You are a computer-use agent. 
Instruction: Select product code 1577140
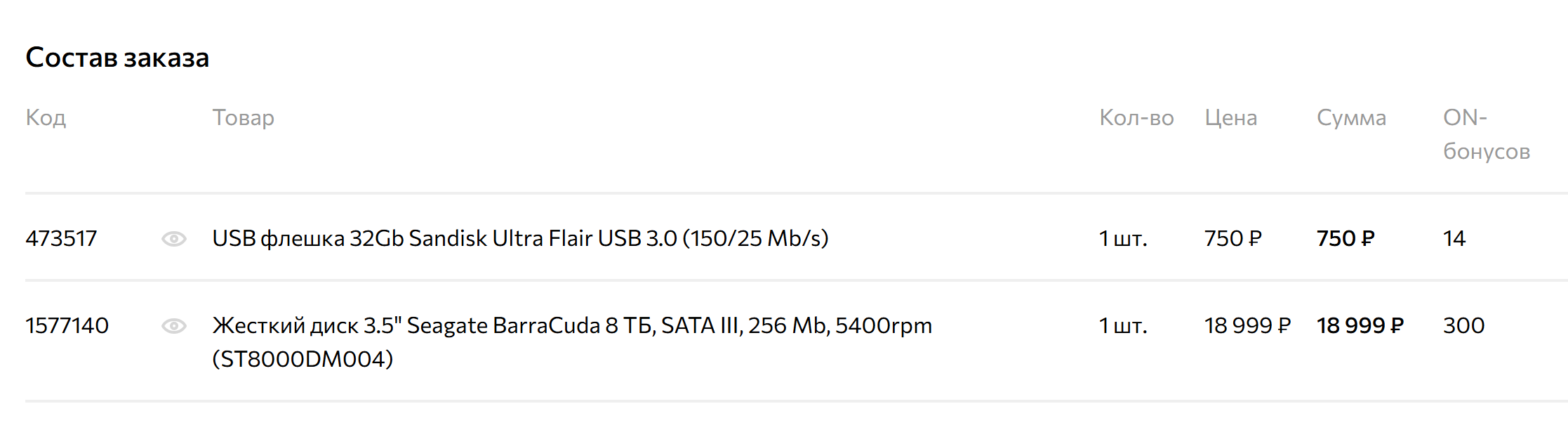[67, 326]
